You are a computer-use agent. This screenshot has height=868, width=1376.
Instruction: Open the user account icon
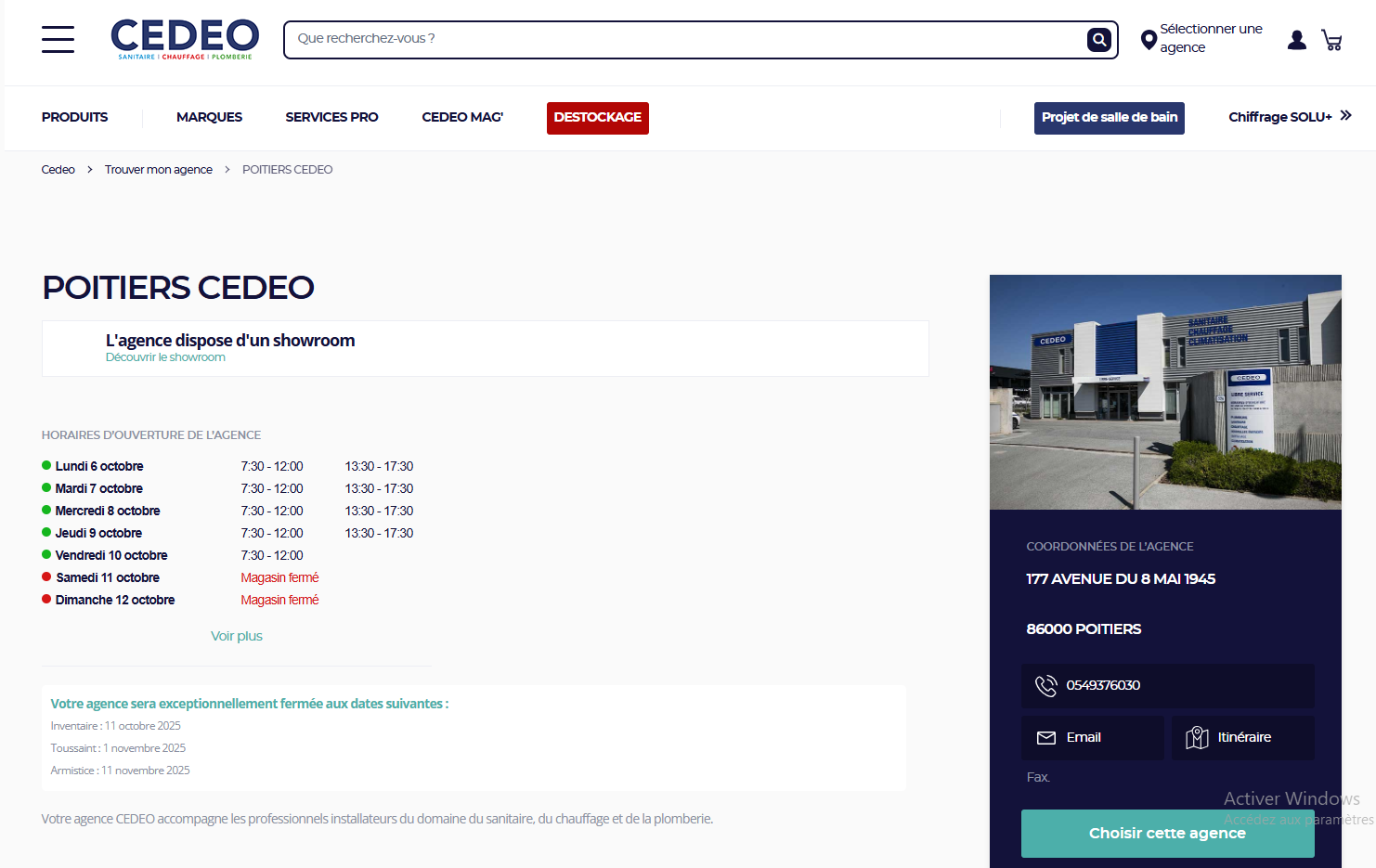[x=1296, y=40]
